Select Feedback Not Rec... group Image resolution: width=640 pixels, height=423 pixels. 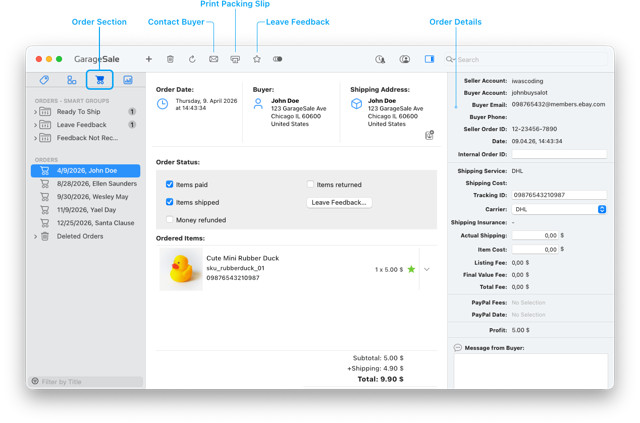[x=86, y=138]
